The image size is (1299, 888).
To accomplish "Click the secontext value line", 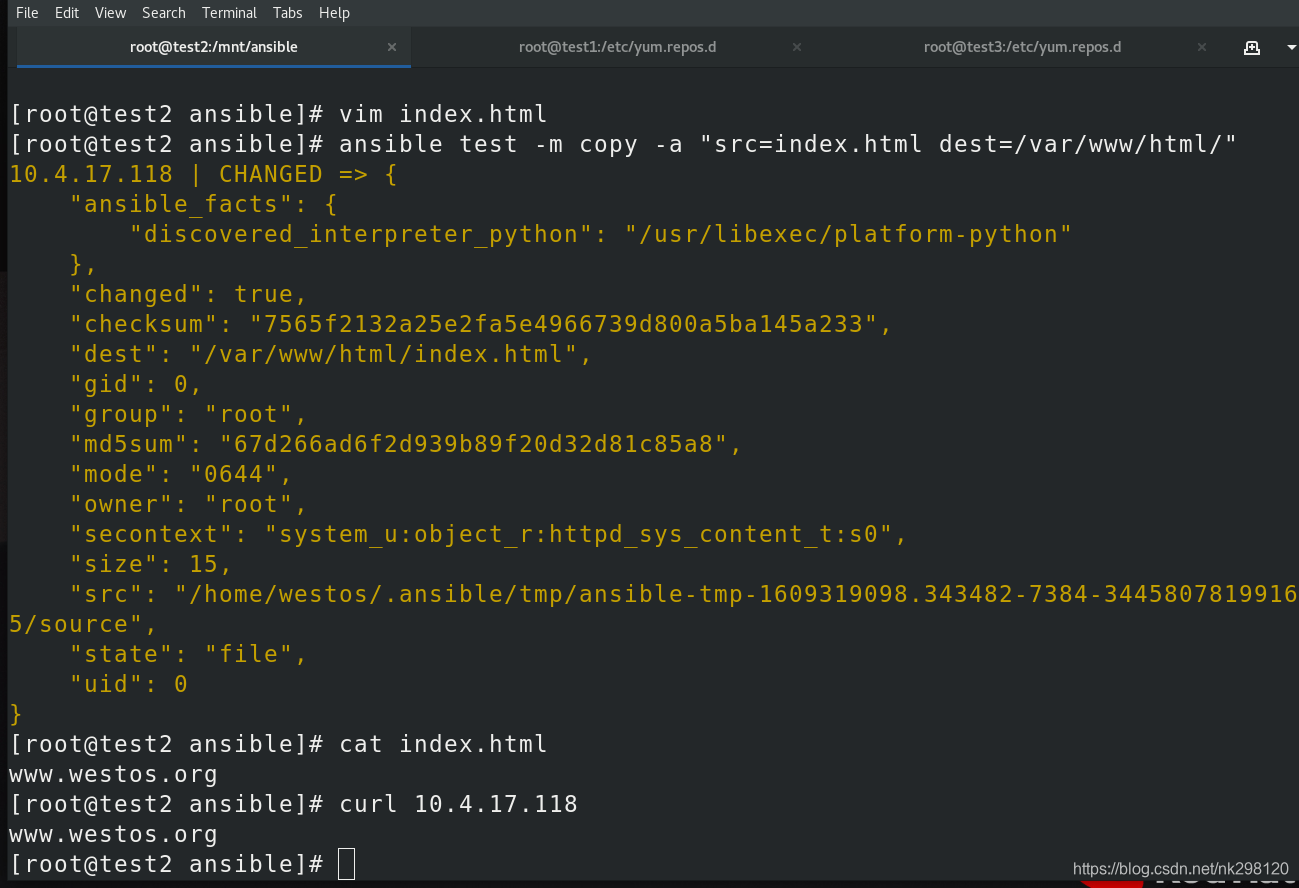I will (x=488, y=534).
